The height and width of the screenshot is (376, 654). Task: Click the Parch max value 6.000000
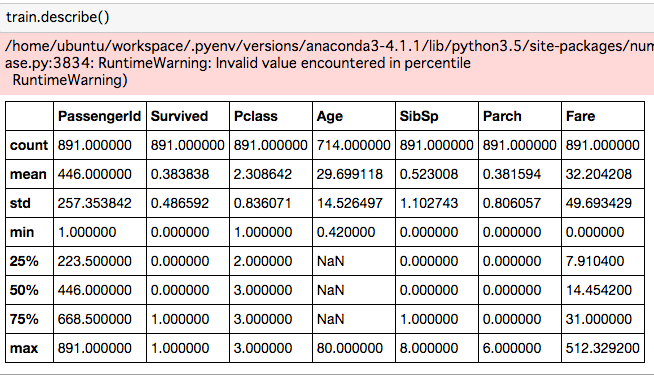click(x=512, y=348)
